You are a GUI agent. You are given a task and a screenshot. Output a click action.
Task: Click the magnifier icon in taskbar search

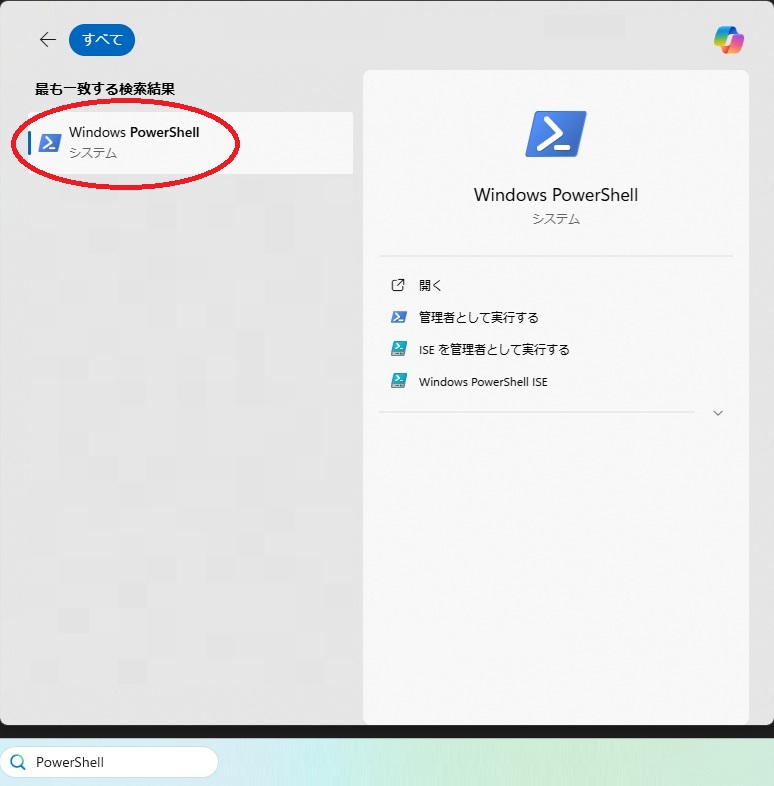pos(18,762)
